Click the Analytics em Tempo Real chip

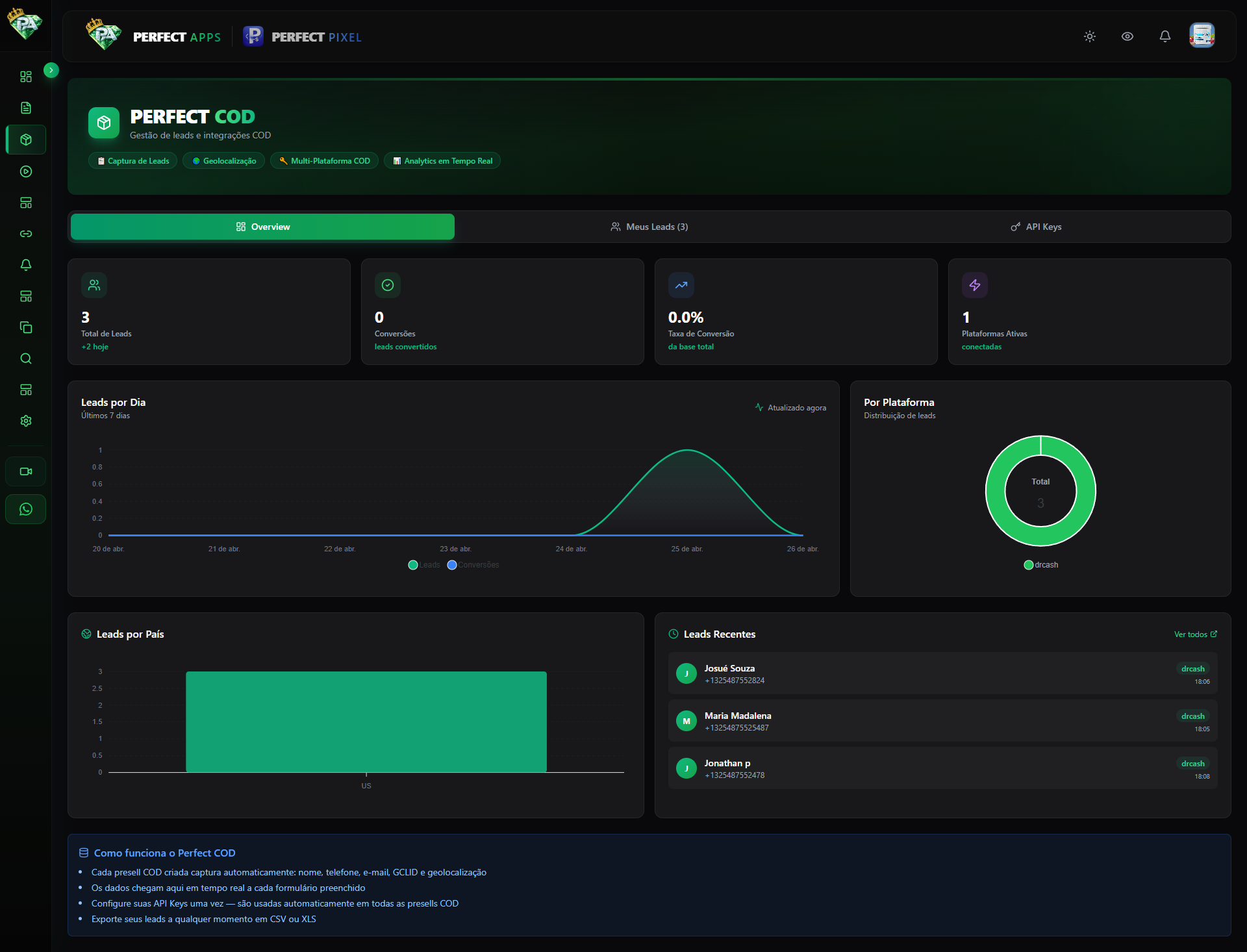442,160
